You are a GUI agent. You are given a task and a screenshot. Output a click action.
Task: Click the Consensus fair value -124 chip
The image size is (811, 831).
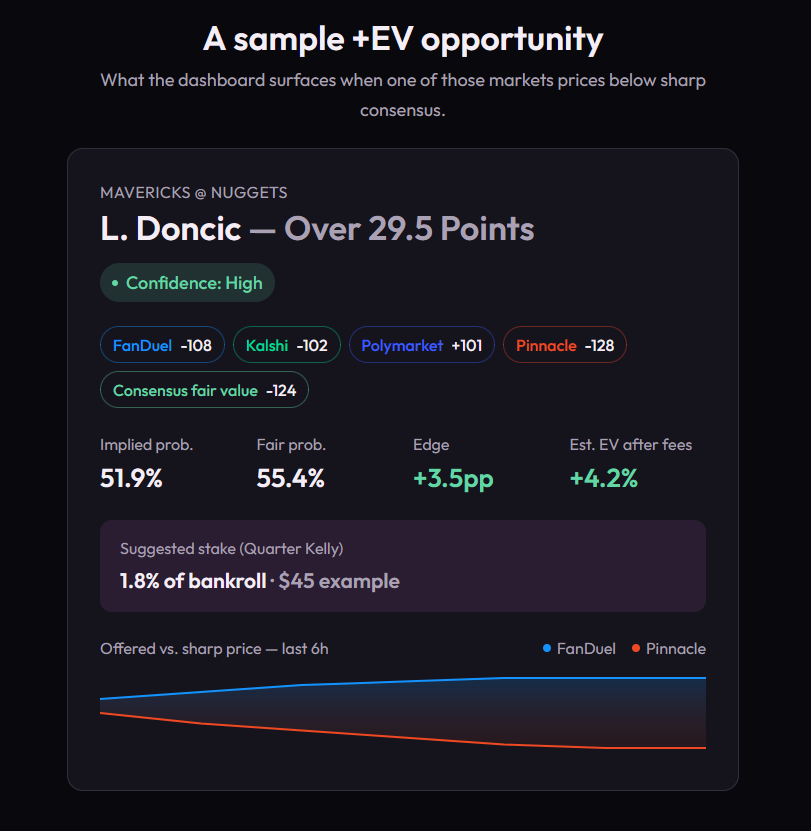pos(205,390)
